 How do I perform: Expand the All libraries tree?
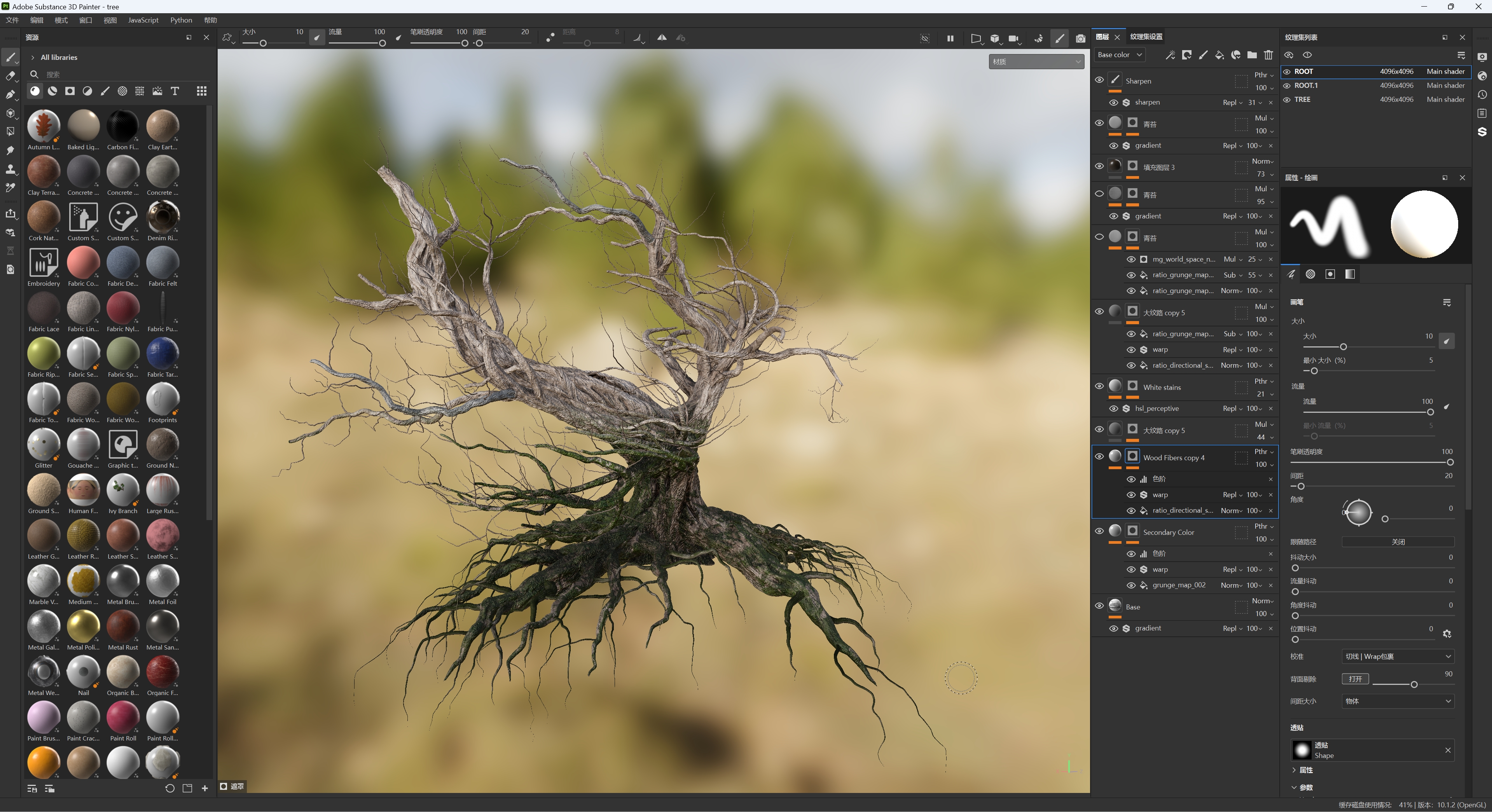(33, 58)
